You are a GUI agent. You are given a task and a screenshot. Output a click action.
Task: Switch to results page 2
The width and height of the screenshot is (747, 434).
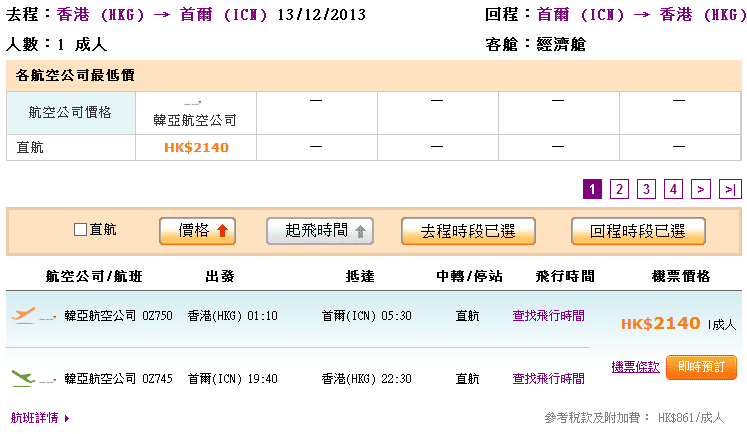(x=619, y=189)
